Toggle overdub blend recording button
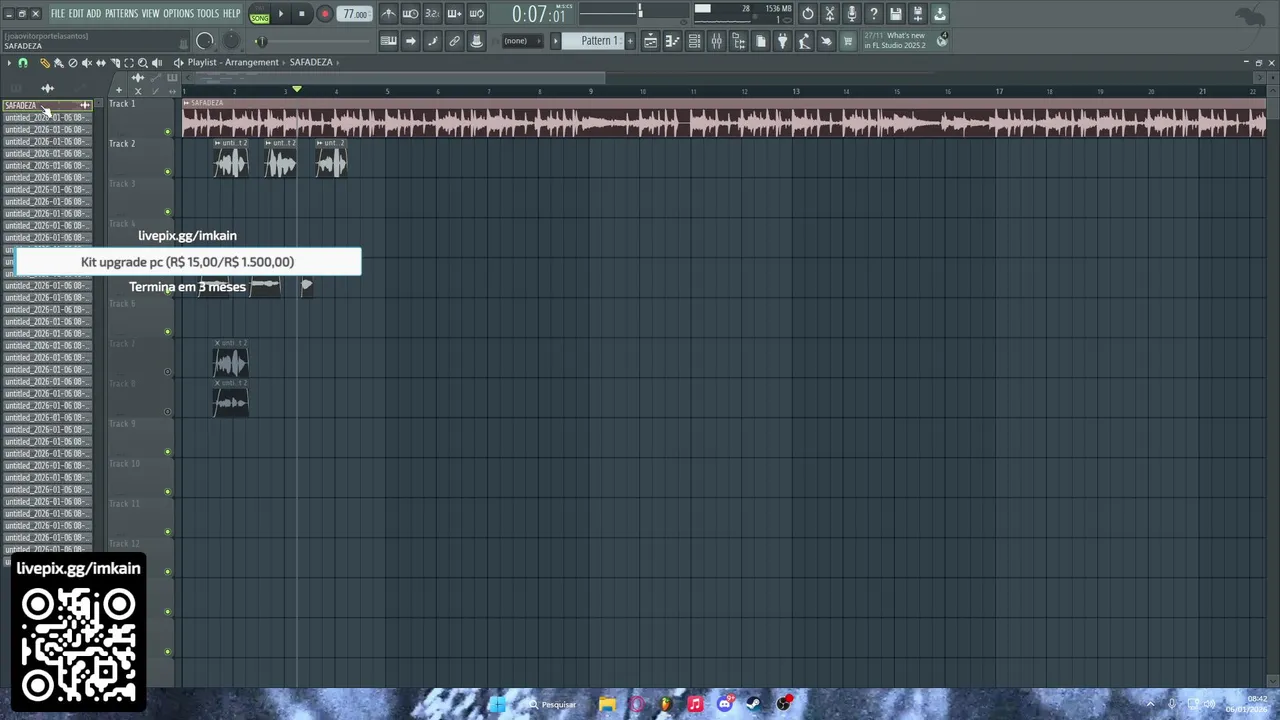The width and height of the screenshot is (1280, 720). click(454, 14)
